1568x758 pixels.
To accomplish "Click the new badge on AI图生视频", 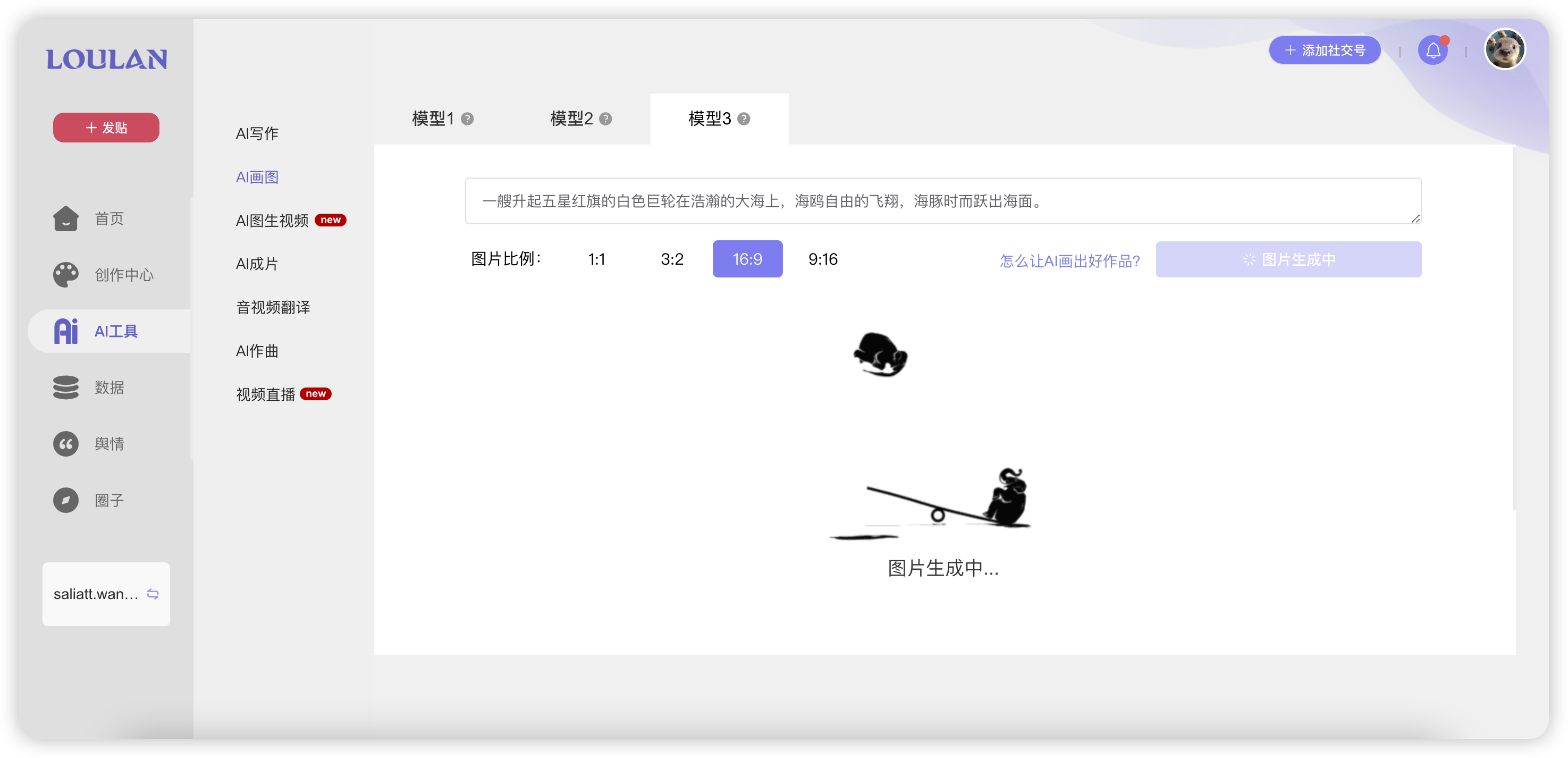I will [x=331, y=220].
